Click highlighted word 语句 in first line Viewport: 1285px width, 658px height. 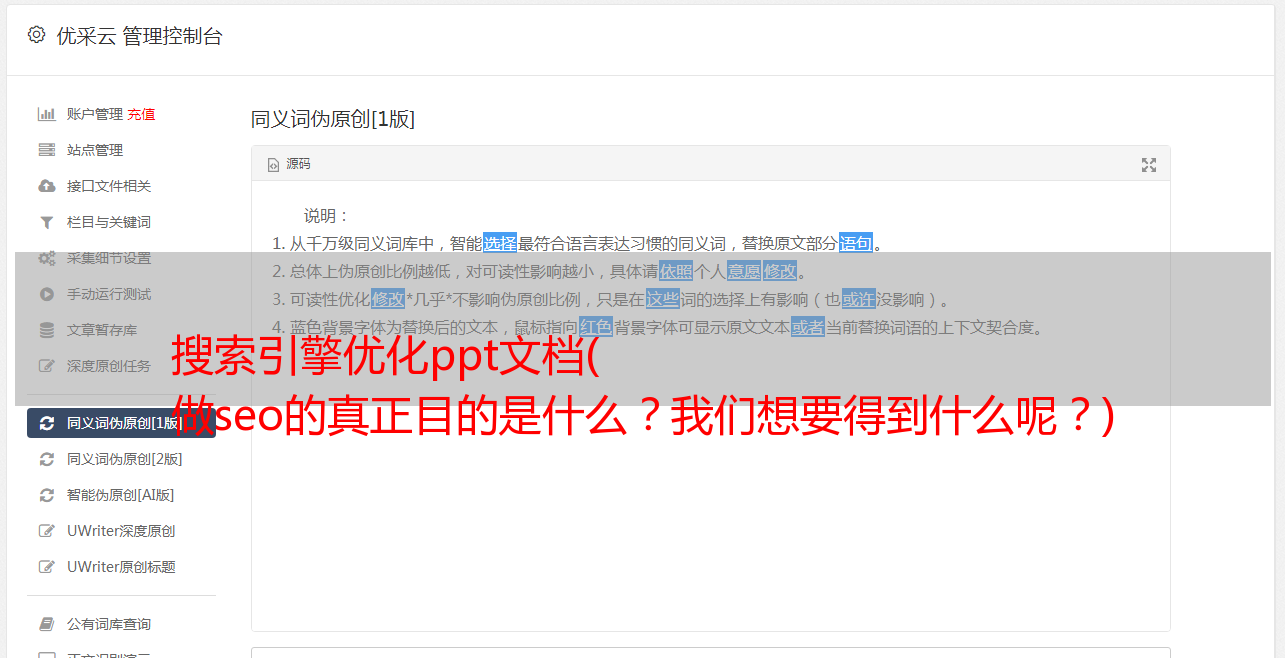856,243
